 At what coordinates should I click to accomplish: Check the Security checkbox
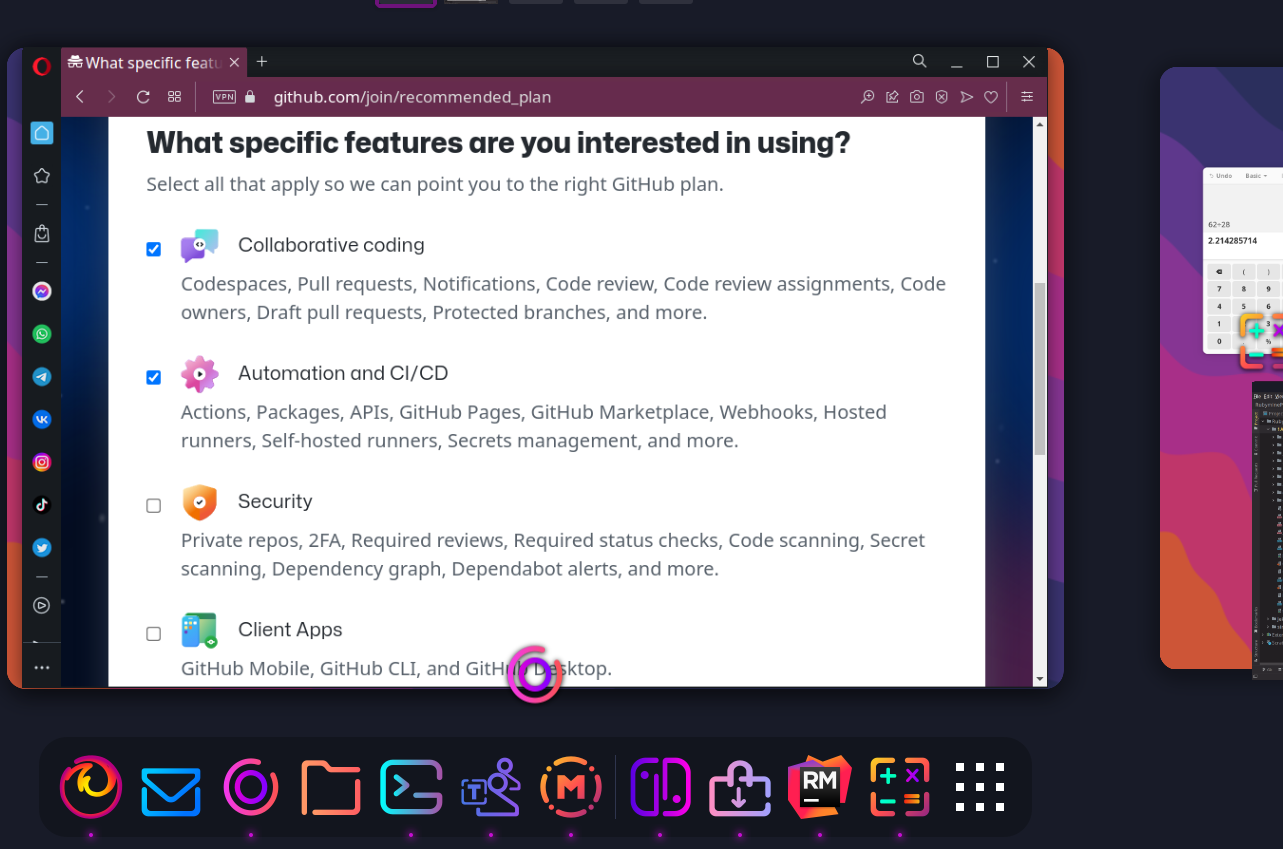153,505
